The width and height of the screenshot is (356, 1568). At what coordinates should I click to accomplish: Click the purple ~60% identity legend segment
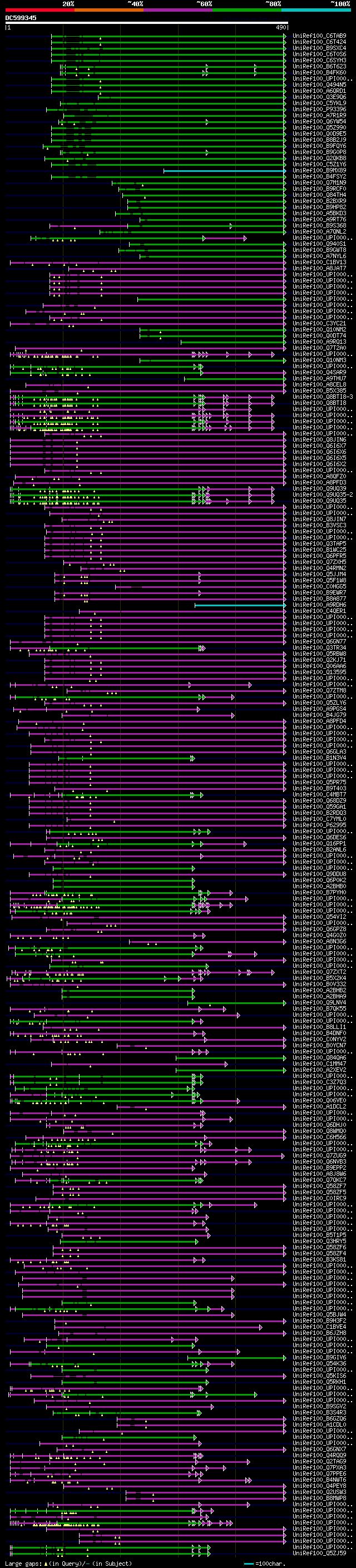[x=179, y=11]
